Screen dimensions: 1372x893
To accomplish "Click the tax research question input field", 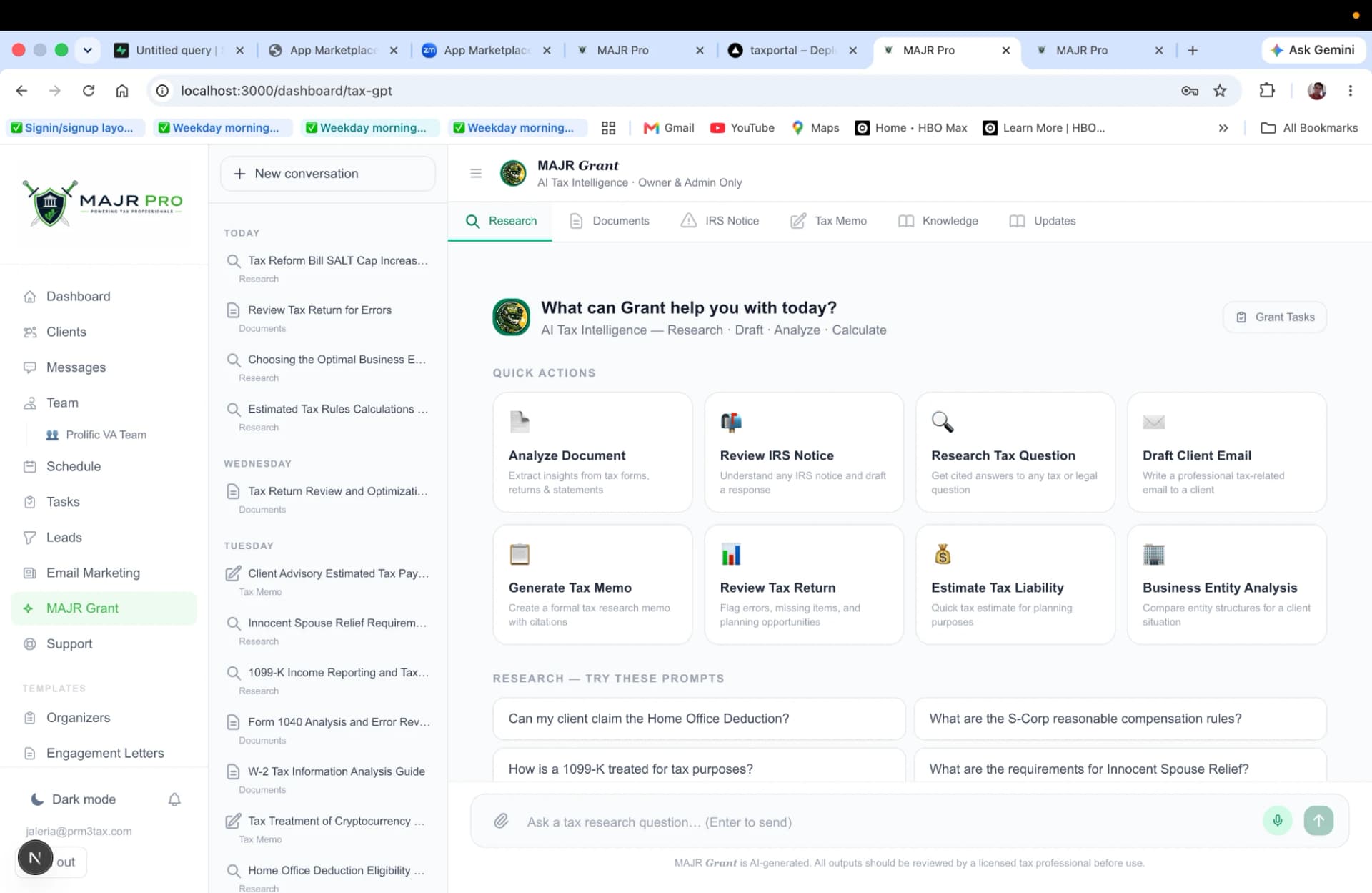I will pyautogui.click(x=886, y=822).
